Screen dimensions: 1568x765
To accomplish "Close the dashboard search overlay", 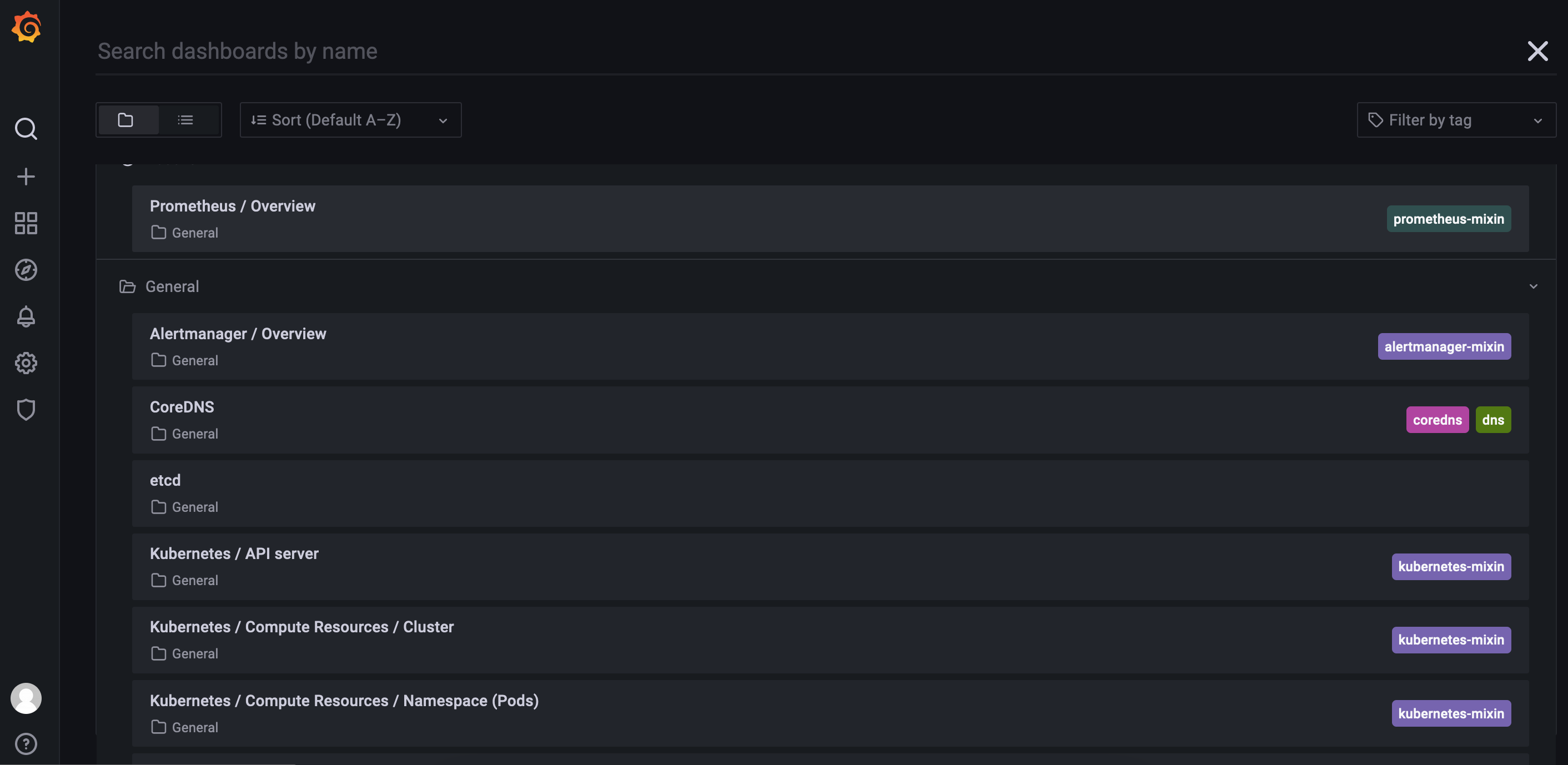I will (x=1537, y=51).
